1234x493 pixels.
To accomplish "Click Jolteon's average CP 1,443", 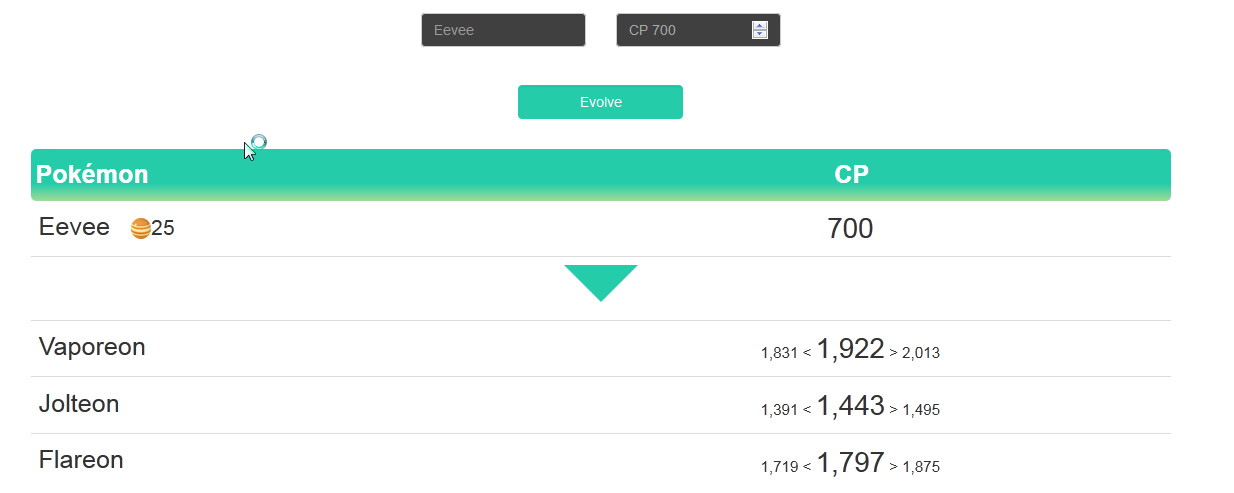I will 850,406.
